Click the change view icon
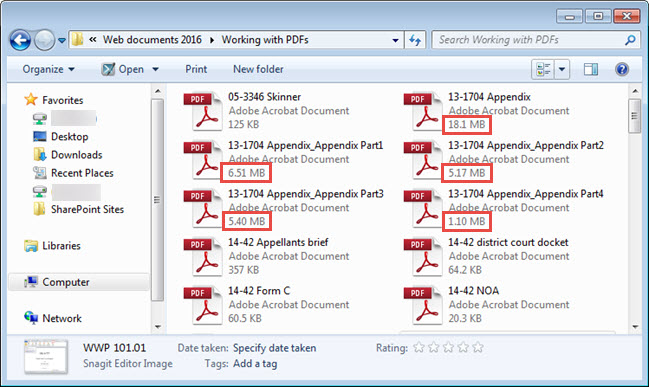 [x=543, y=69]
